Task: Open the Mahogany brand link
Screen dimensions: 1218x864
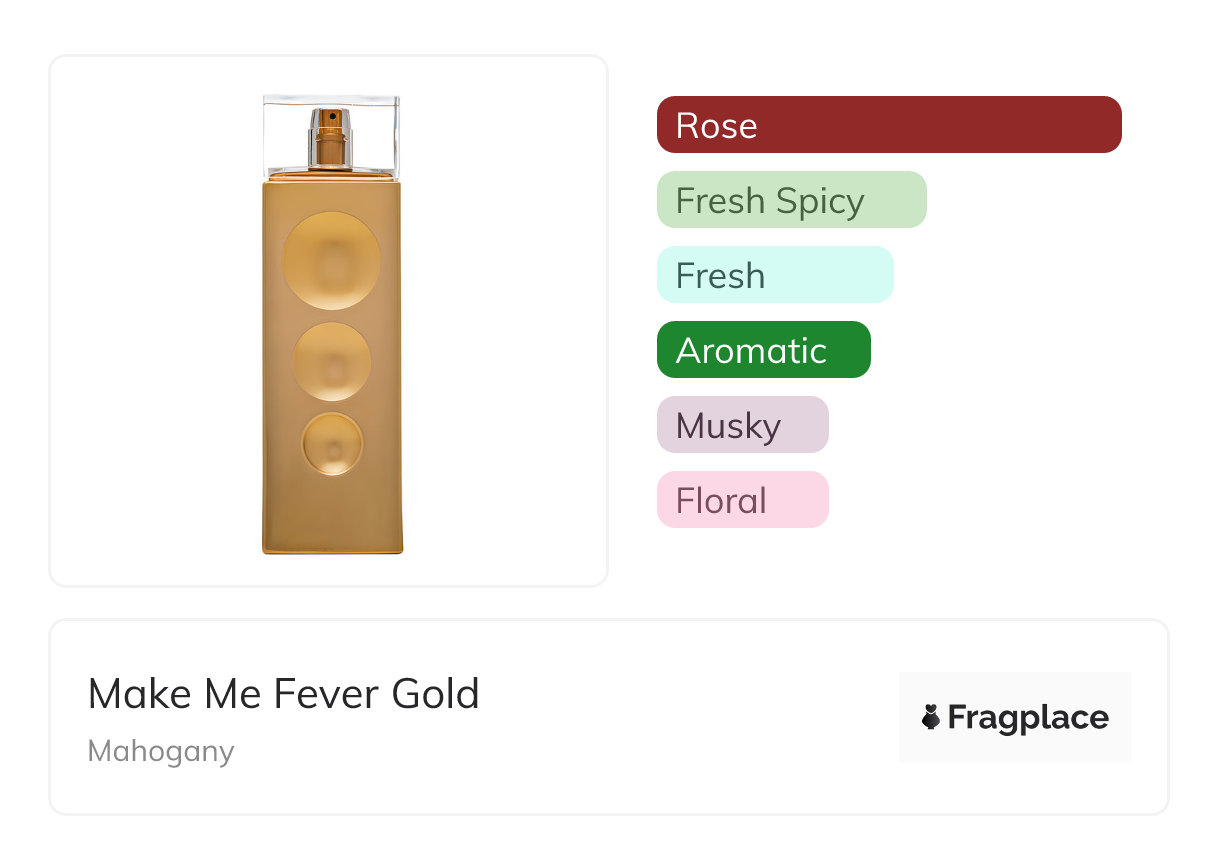Action: (x=161, y=751)
